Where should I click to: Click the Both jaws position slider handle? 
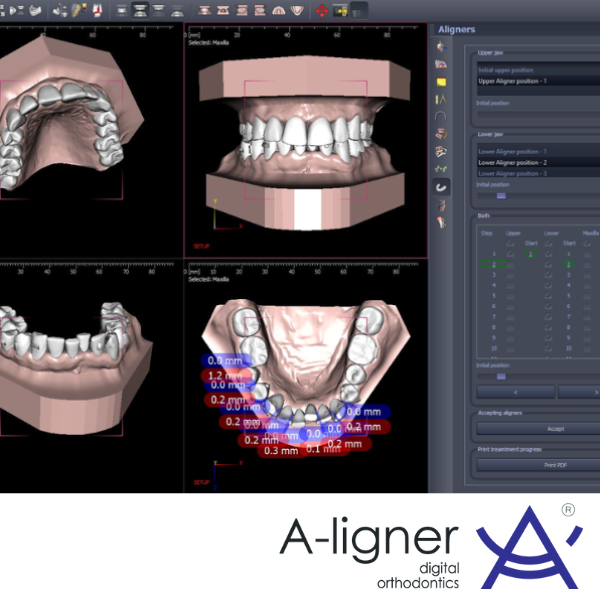(501, 377)
